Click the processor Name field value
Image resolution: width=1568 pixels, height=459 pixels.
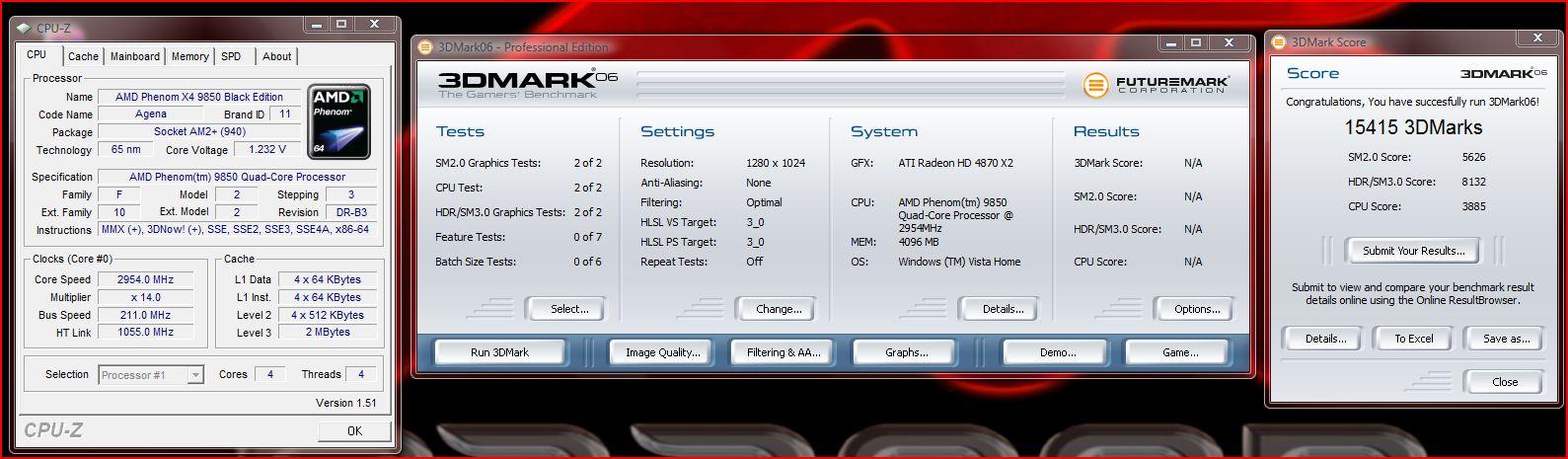199,97
